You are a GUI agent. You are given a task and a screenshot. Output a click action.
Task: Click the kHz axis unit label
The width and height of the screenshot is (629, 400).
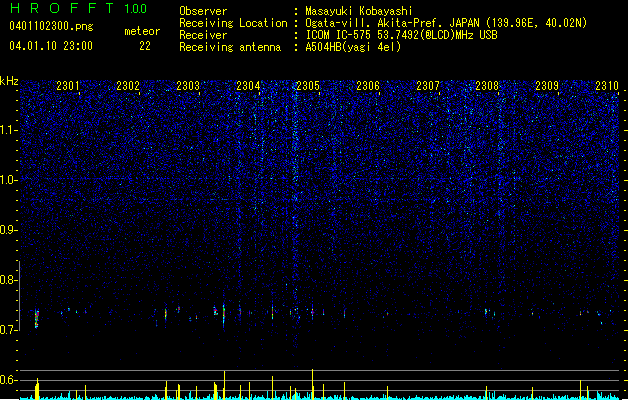tap(9, 81)
